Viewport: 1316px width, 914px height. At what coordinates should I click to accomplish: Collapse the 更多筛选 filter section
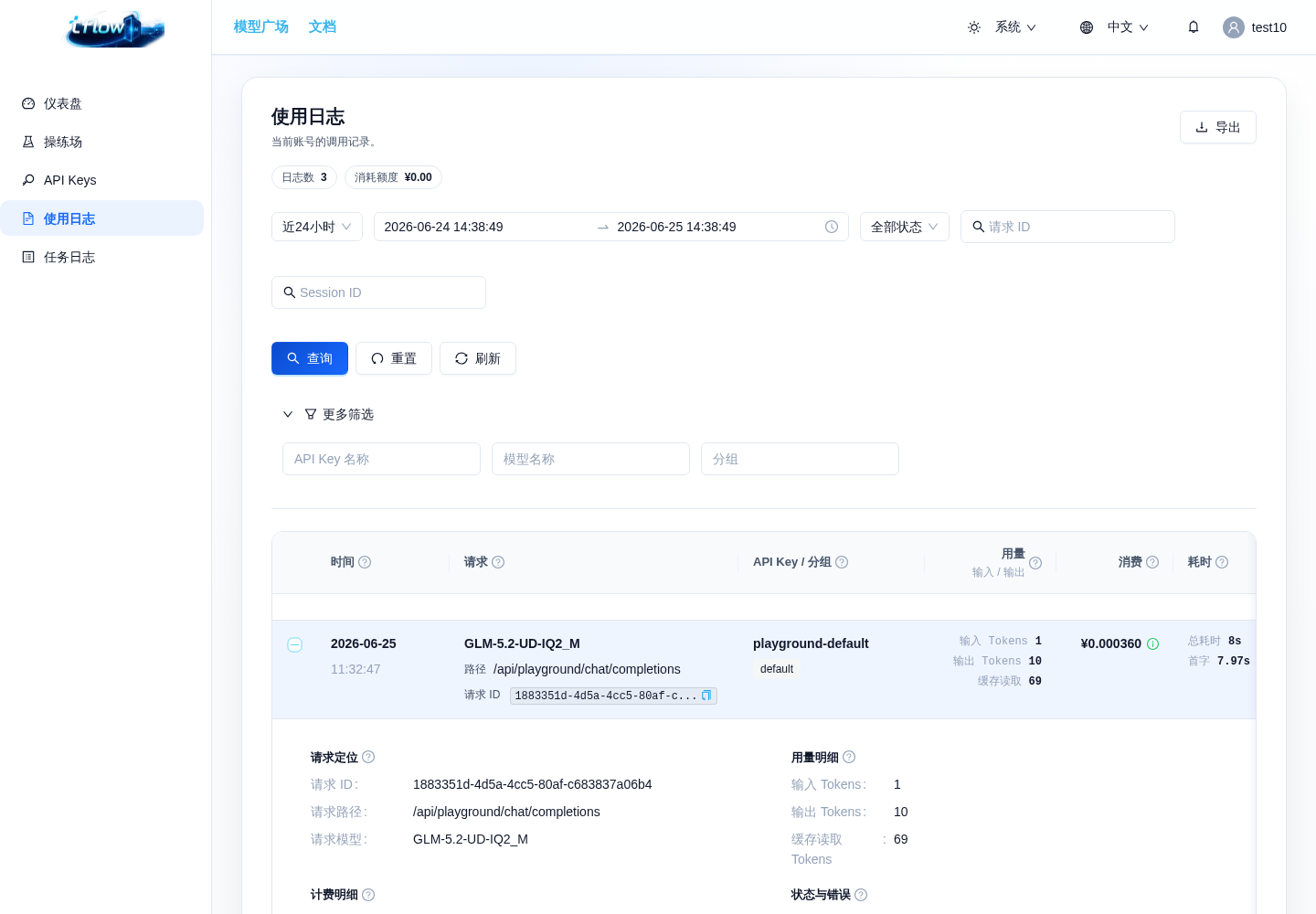tap(328, 414)
